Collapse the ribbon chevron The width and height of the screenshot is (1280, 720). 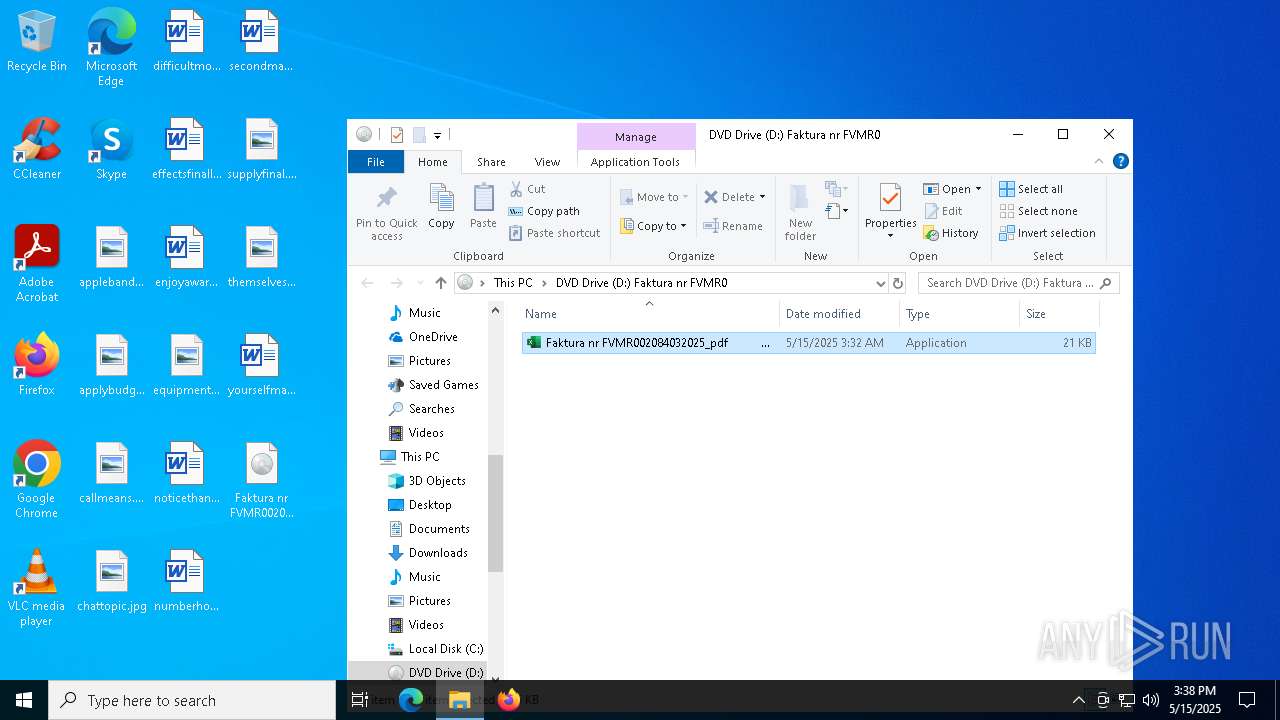coord(1099,161)
